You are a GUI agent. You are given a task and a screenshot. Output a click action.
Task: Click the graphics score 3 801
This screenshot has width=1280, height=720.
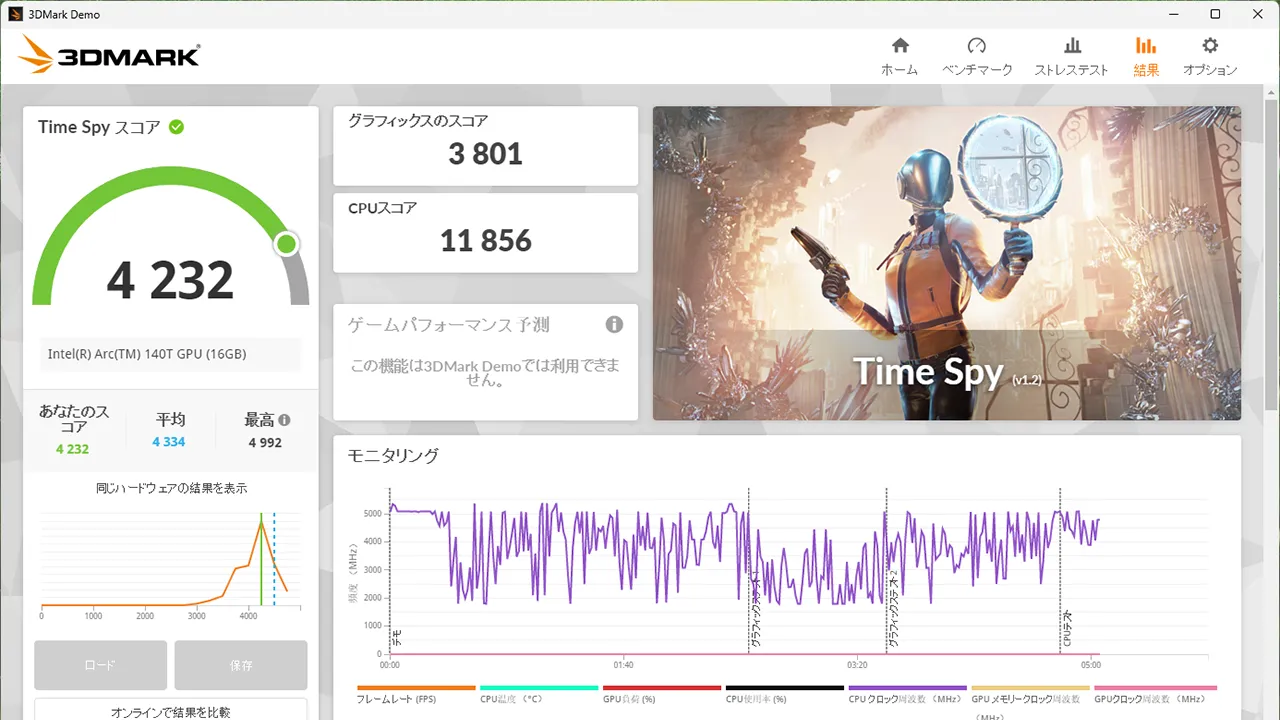[x=486, y=154]
